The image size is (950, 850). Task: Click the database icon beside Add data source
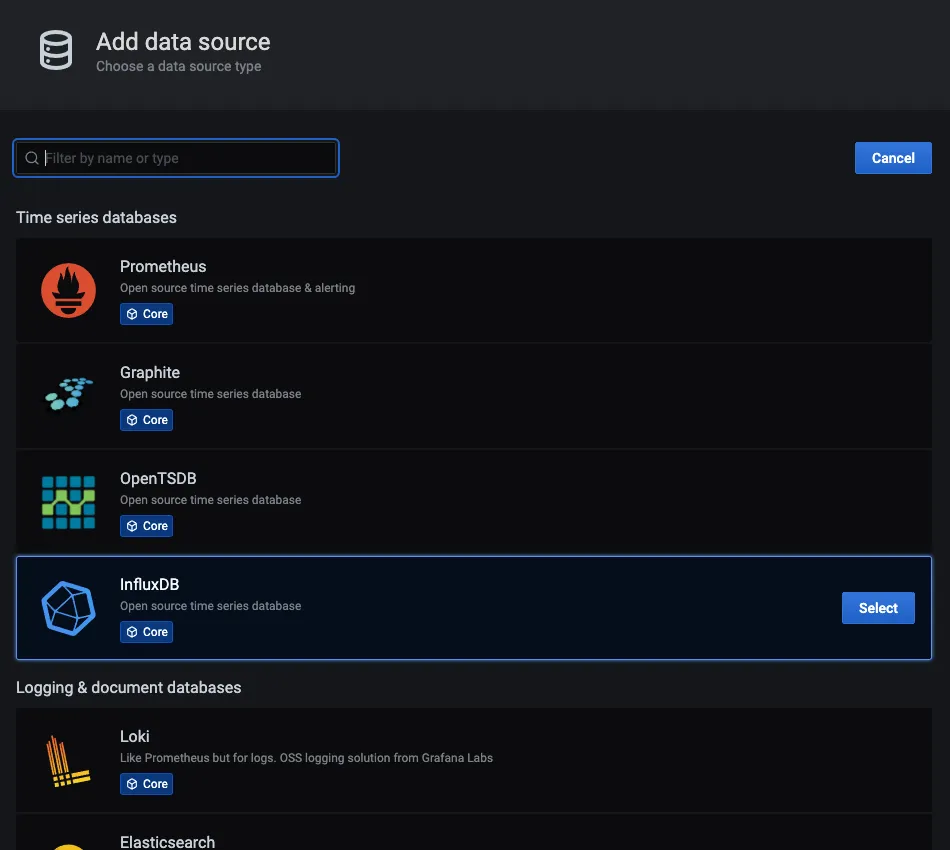pyautogui.click(x=56, y=50)
